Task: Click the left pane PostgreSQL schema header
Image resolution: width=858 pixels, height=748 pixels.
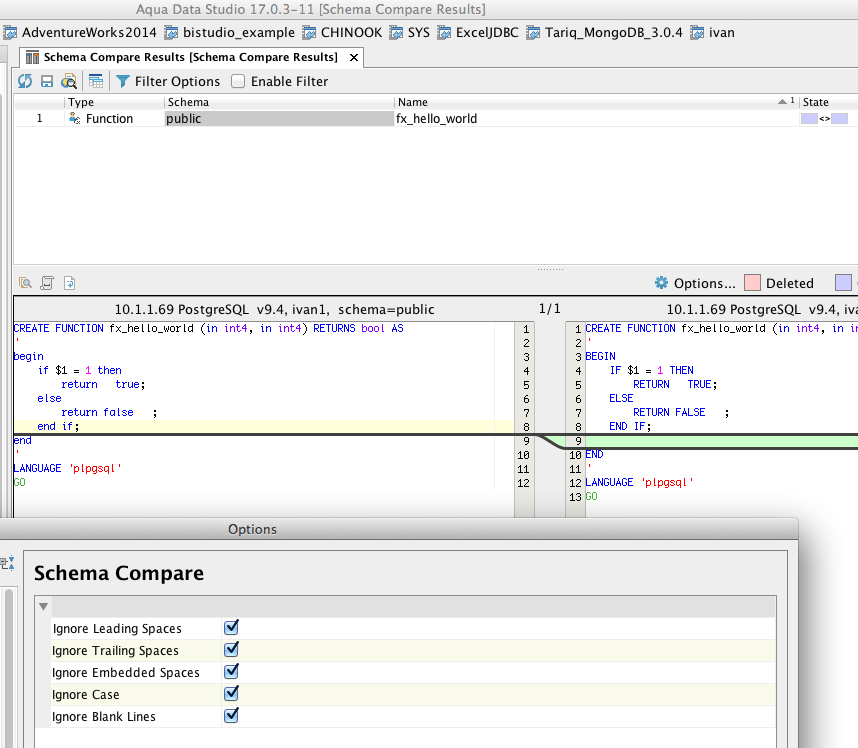Action: [x=274, y=310]
